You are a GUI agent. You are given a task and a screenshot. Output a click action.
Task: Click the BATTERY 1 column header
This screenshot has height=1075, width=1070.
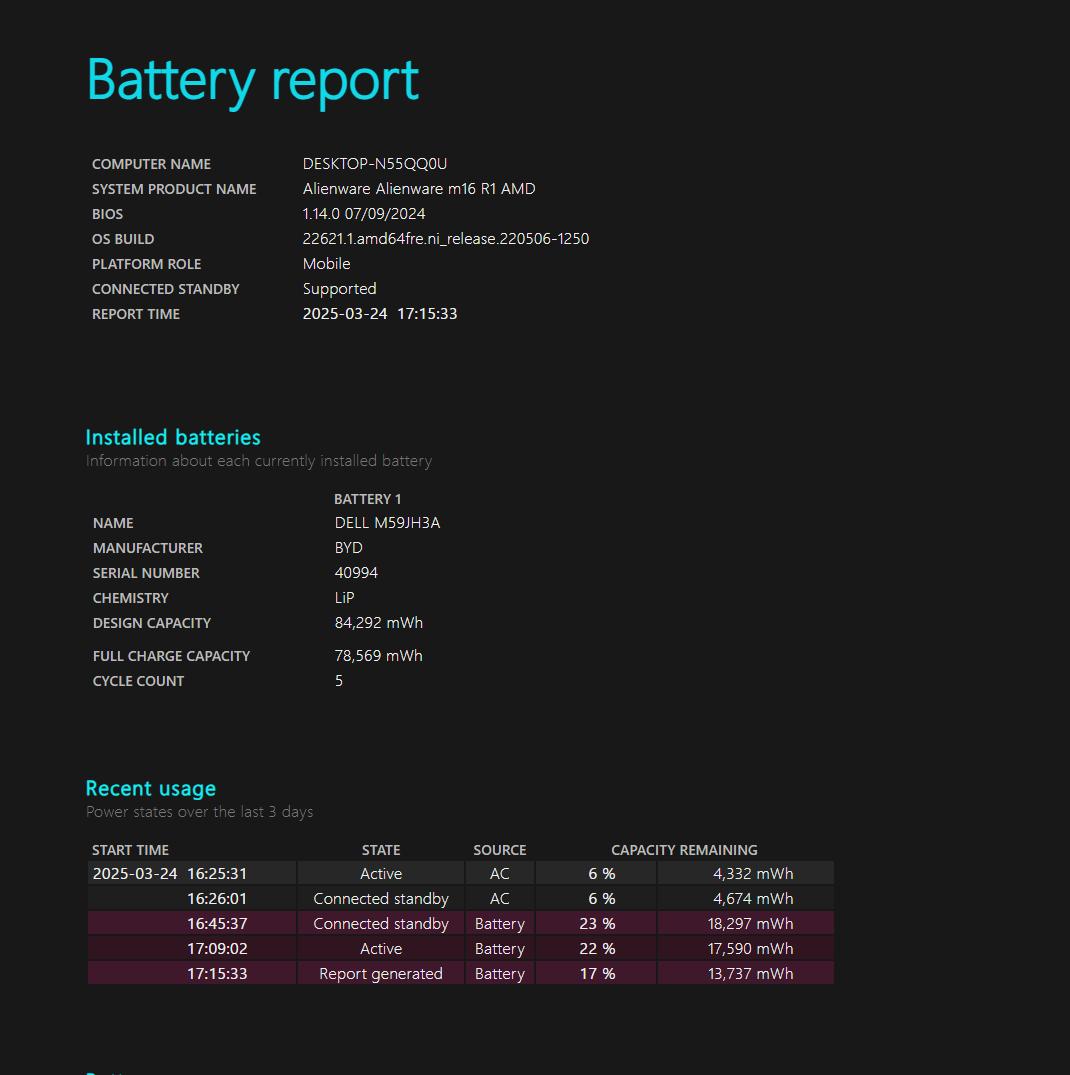point(367,499)
